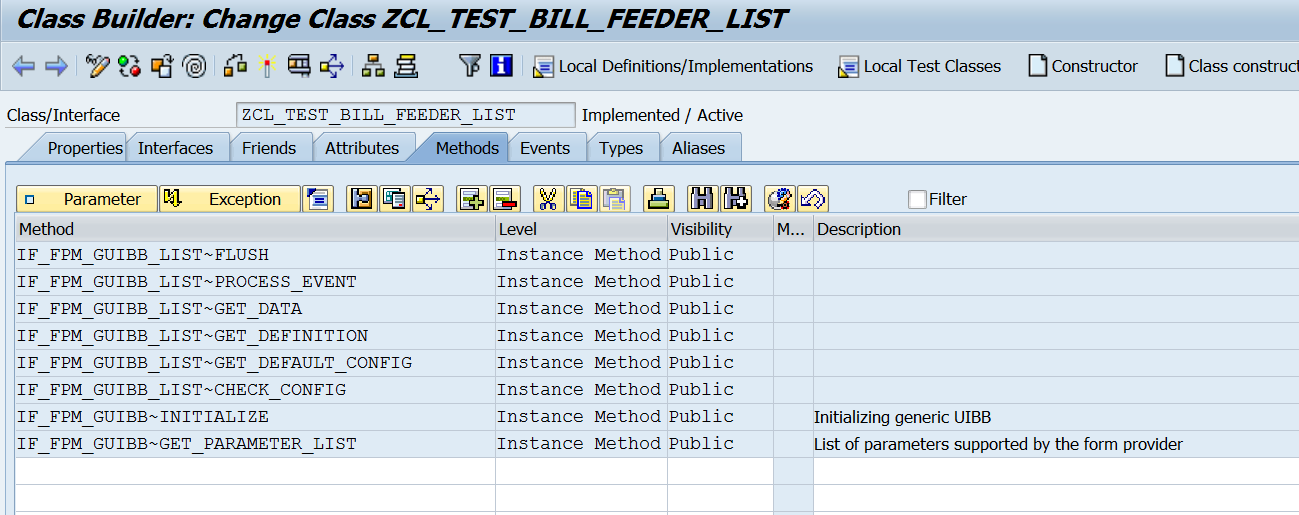Click the binoculars find icon
The width and height of the screenshot is (1299, 515).
704,199
